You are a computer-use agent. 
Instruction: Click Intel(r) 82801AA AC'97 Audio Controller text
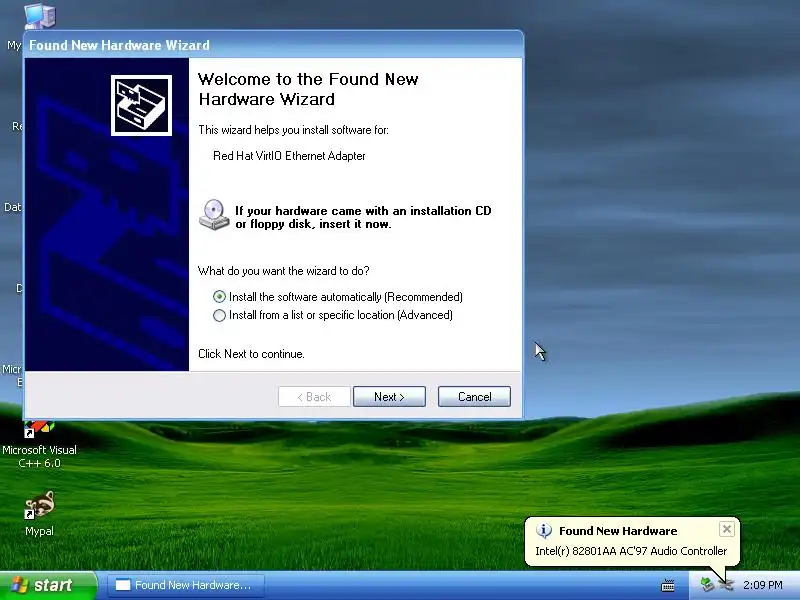[631, 551]
